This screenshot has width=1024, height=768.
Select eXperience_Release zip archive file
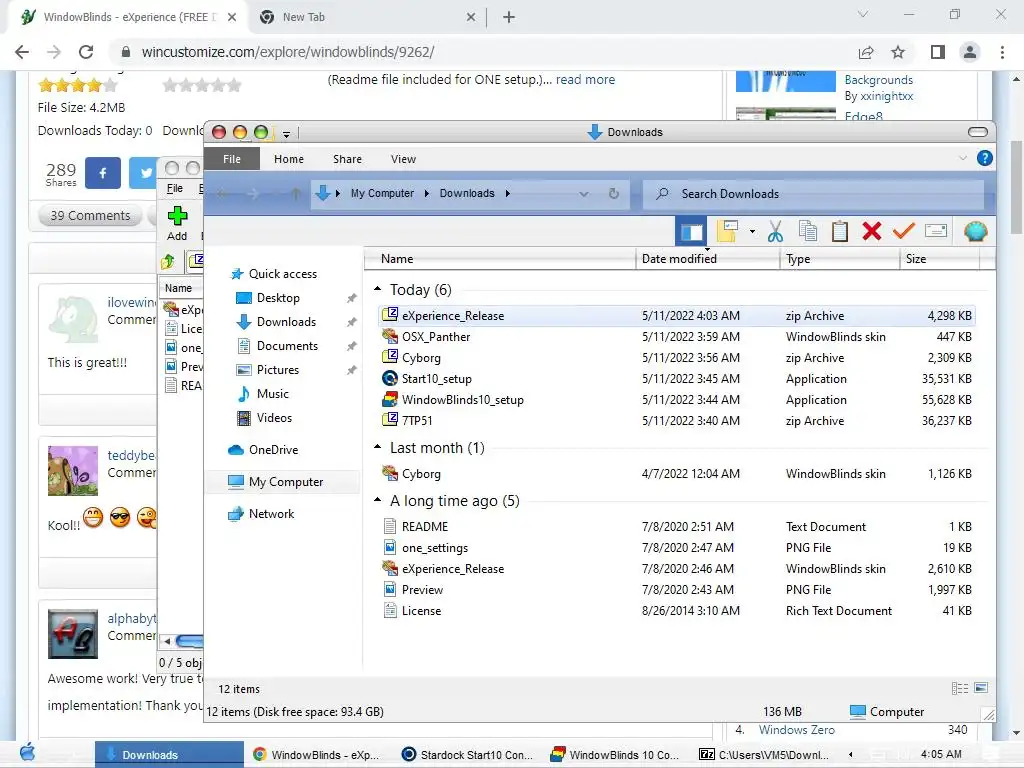click(x=677, y=316)
